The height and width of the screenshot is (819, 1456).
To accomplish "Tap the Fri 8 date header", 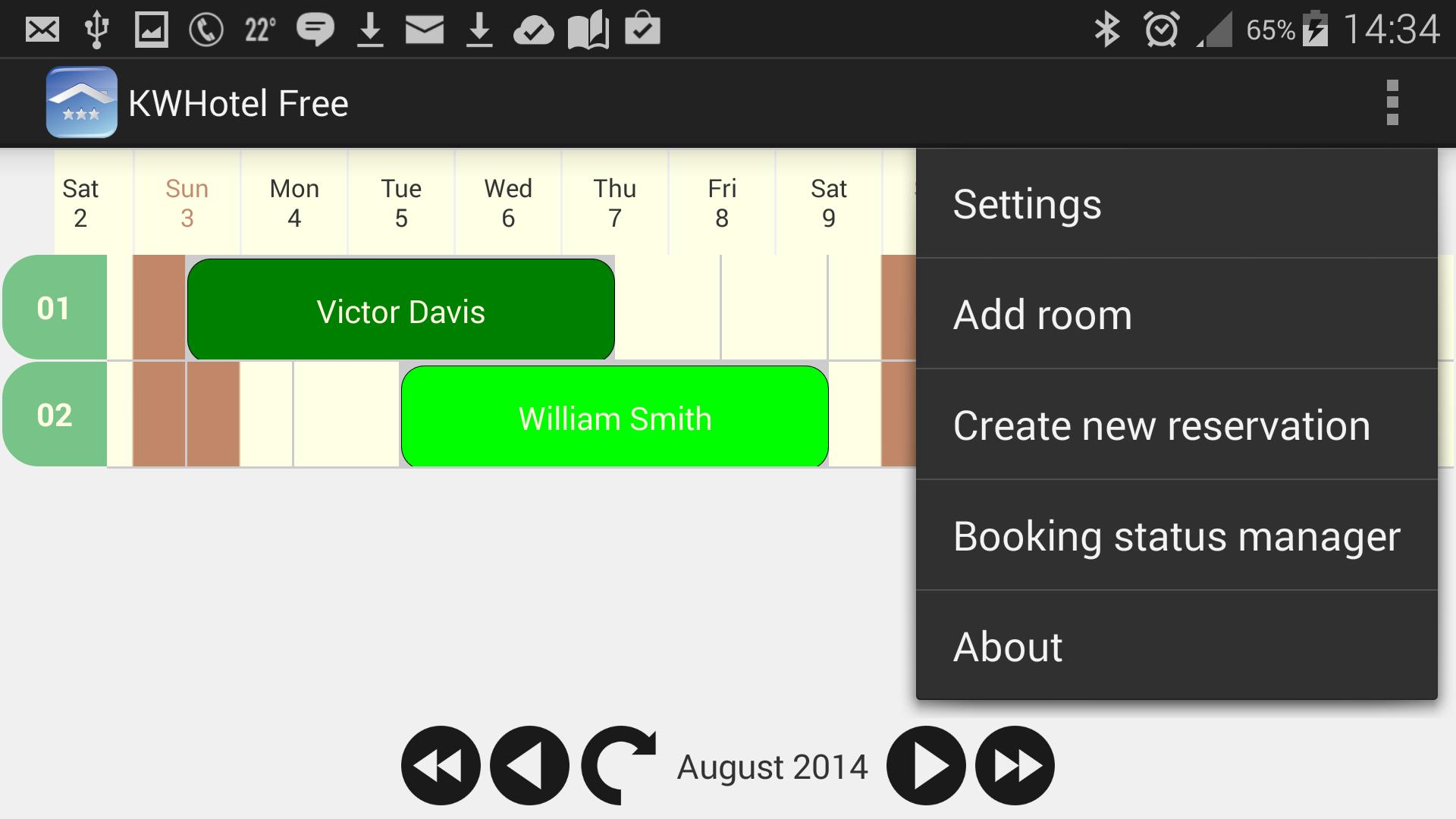I will [722, 202].
